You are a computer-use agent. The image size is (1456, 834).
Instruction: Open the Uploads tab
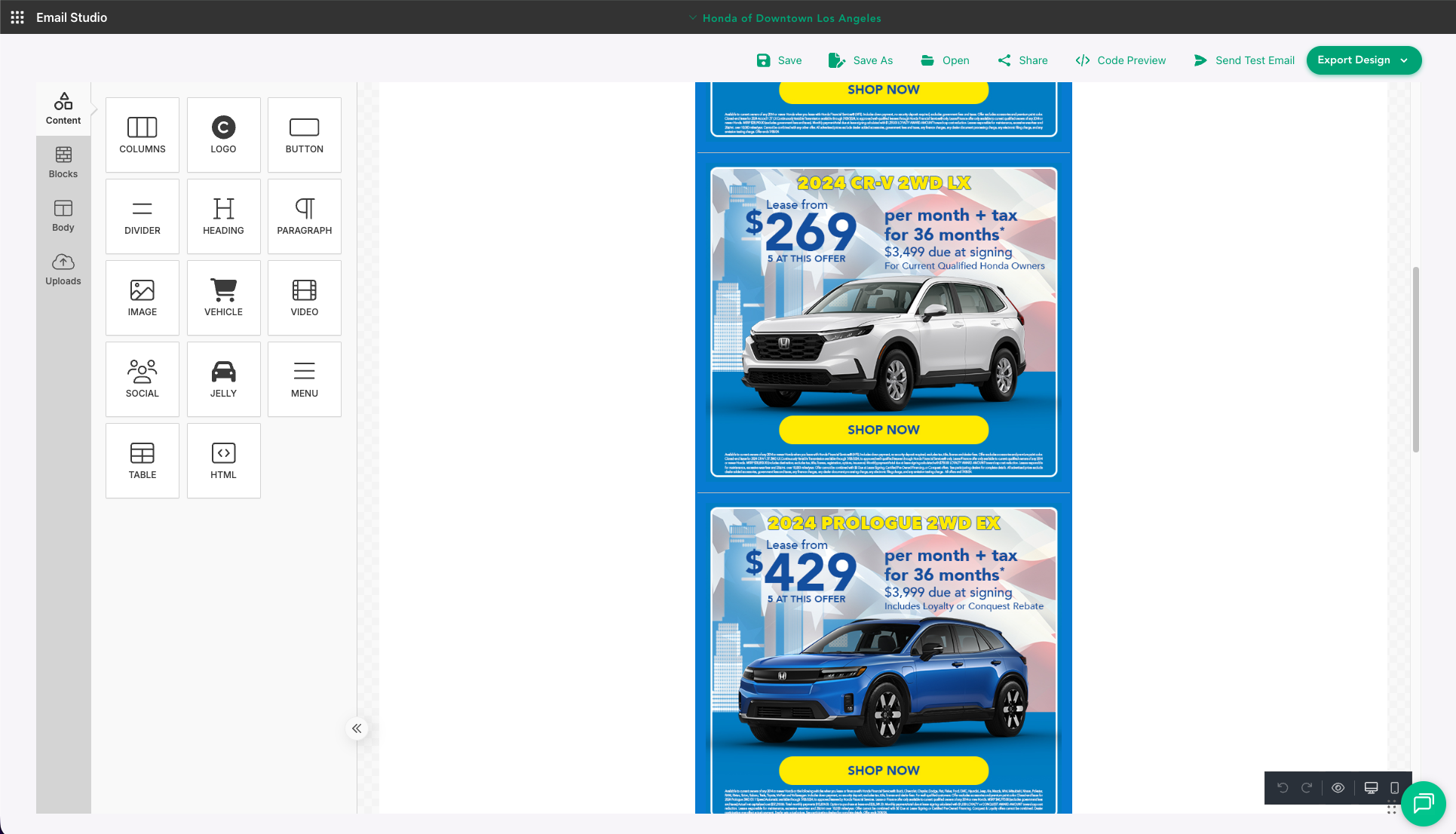63,270
